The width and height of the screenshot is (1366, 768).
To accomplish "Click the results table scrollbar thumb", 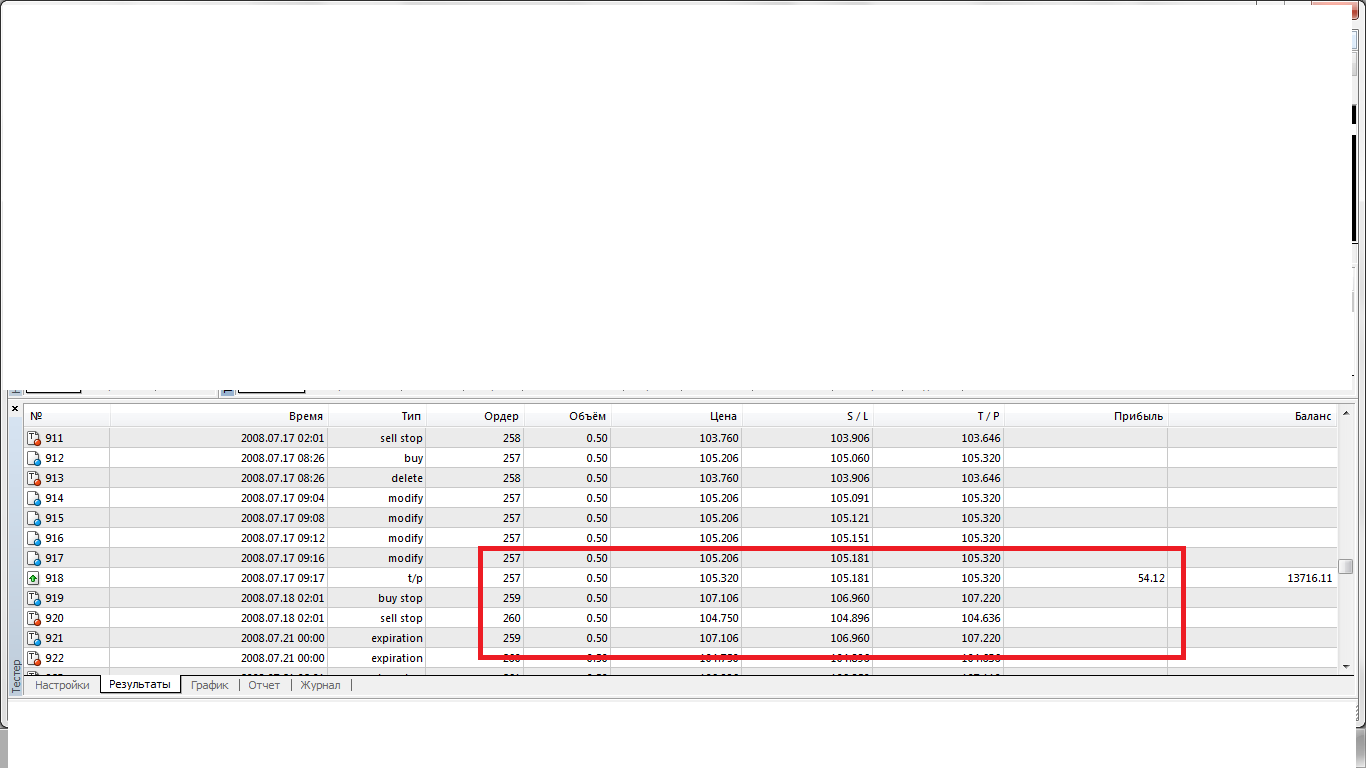I will [1347, 566].
